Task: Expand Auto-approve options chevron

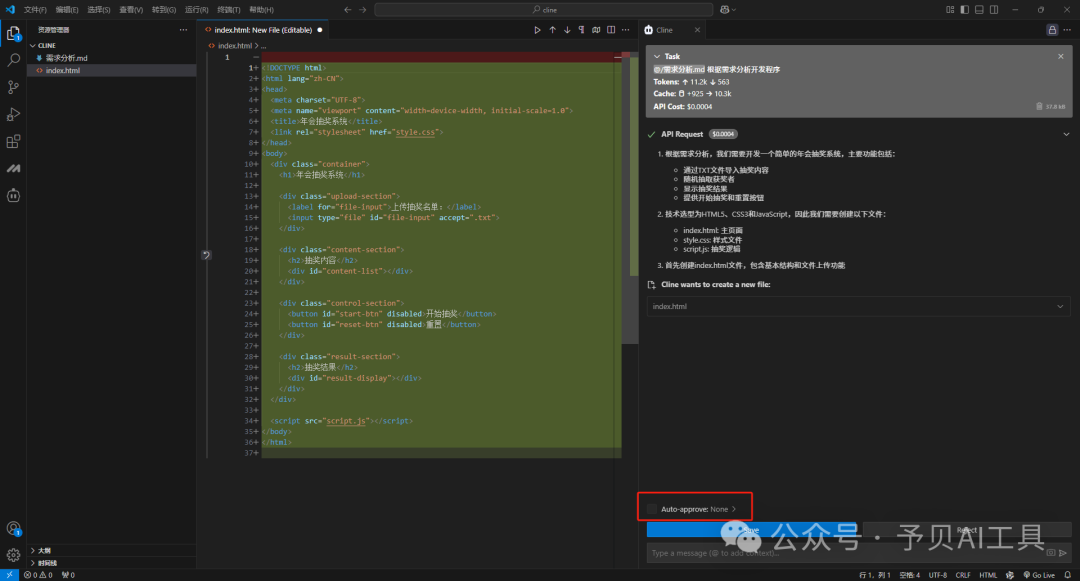Action: (734, 509)
